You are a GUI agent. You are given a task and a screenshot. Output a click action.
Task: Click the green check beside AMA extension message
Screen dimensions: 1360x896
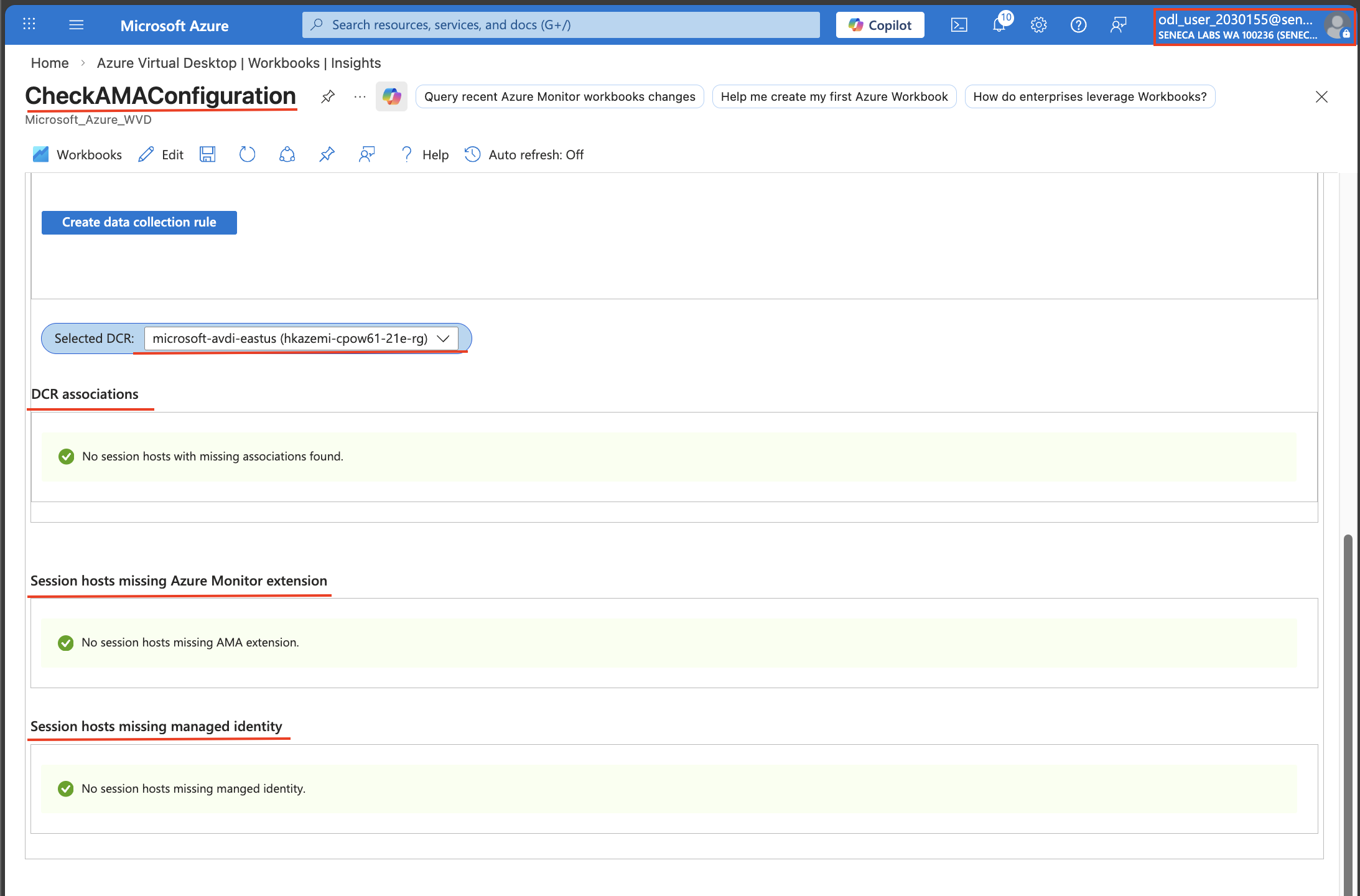click(65, 643)
